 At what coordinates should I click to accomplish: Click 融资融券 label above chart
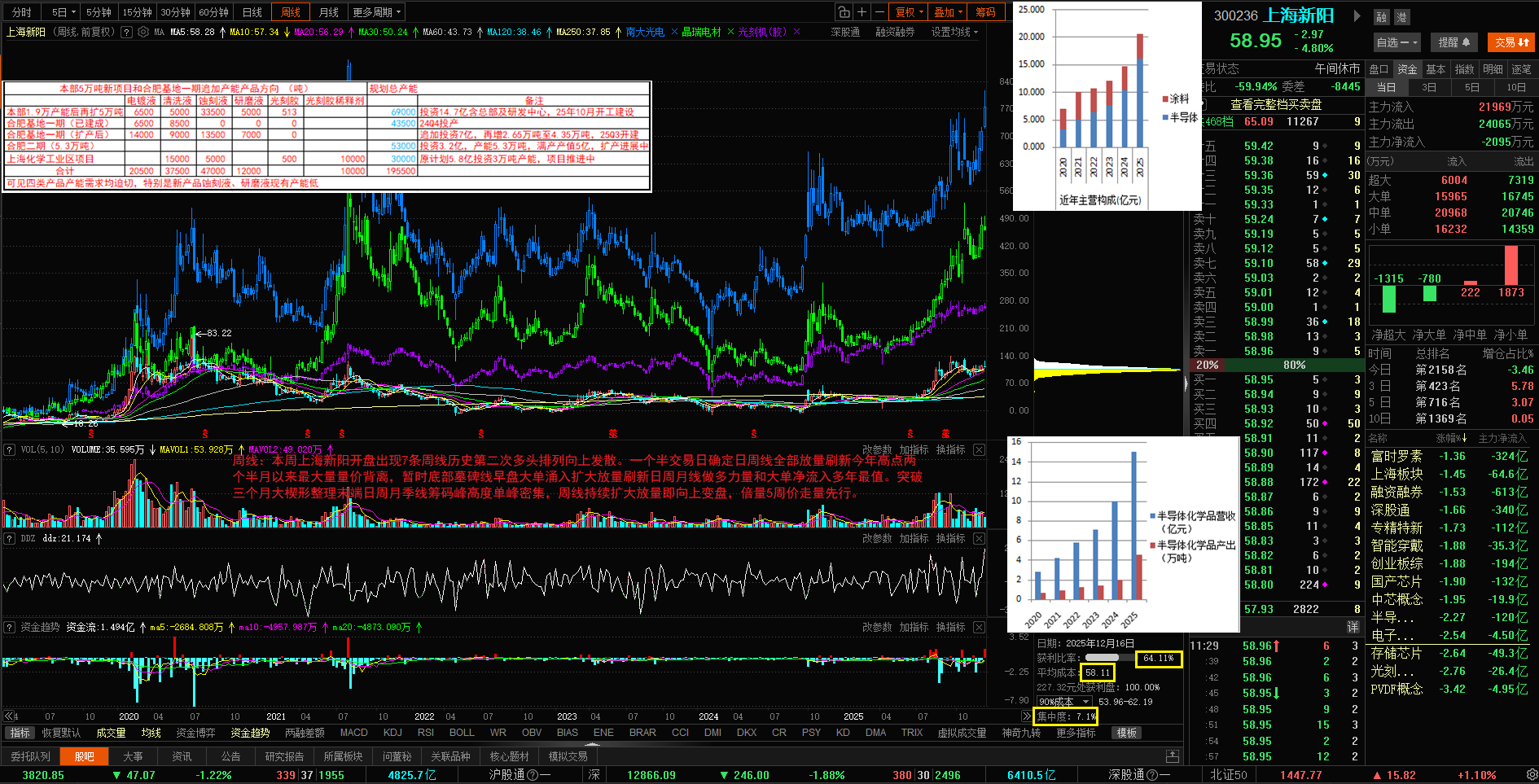(895, 32)
